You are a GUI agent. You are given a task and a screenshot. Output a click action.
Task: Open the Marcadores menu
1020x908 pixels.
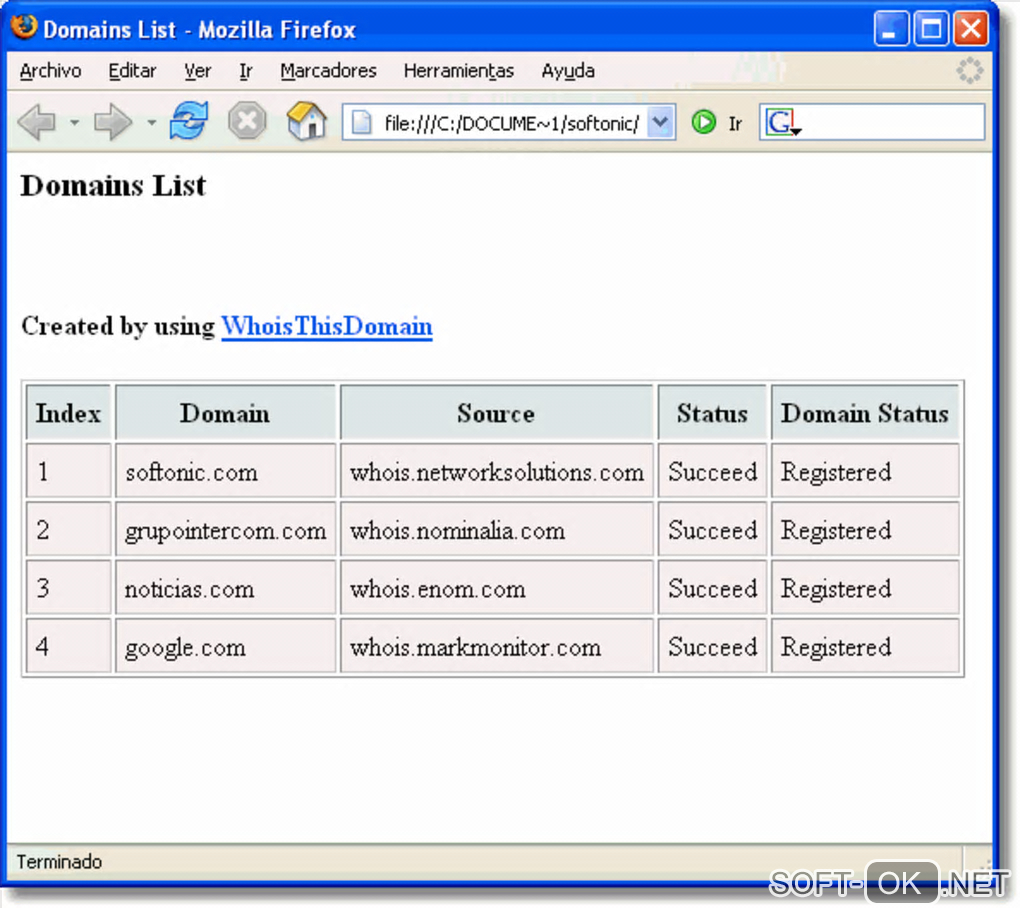329,70
